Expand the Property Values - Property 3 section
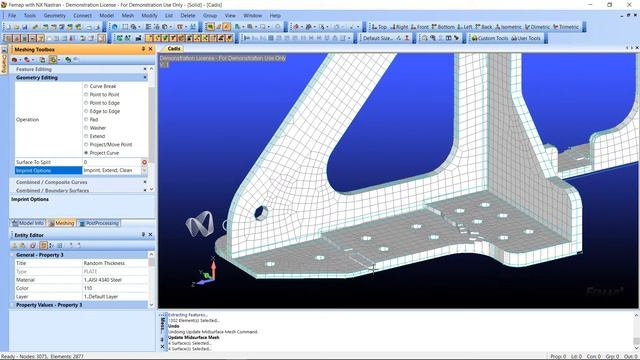The image size is (640, 360). coord(12,305)
